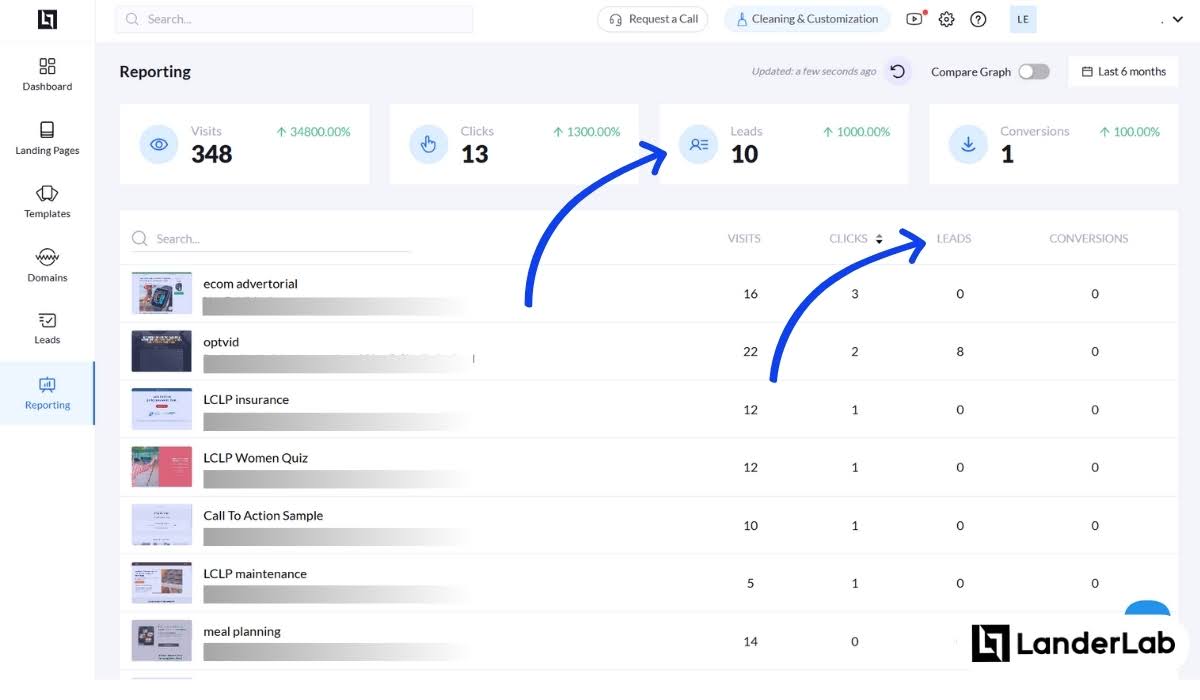Image resolution: width=1200 pixels, height=700 pixels.
Task: Sort by the VISITS column header
Action: [744, 239]
